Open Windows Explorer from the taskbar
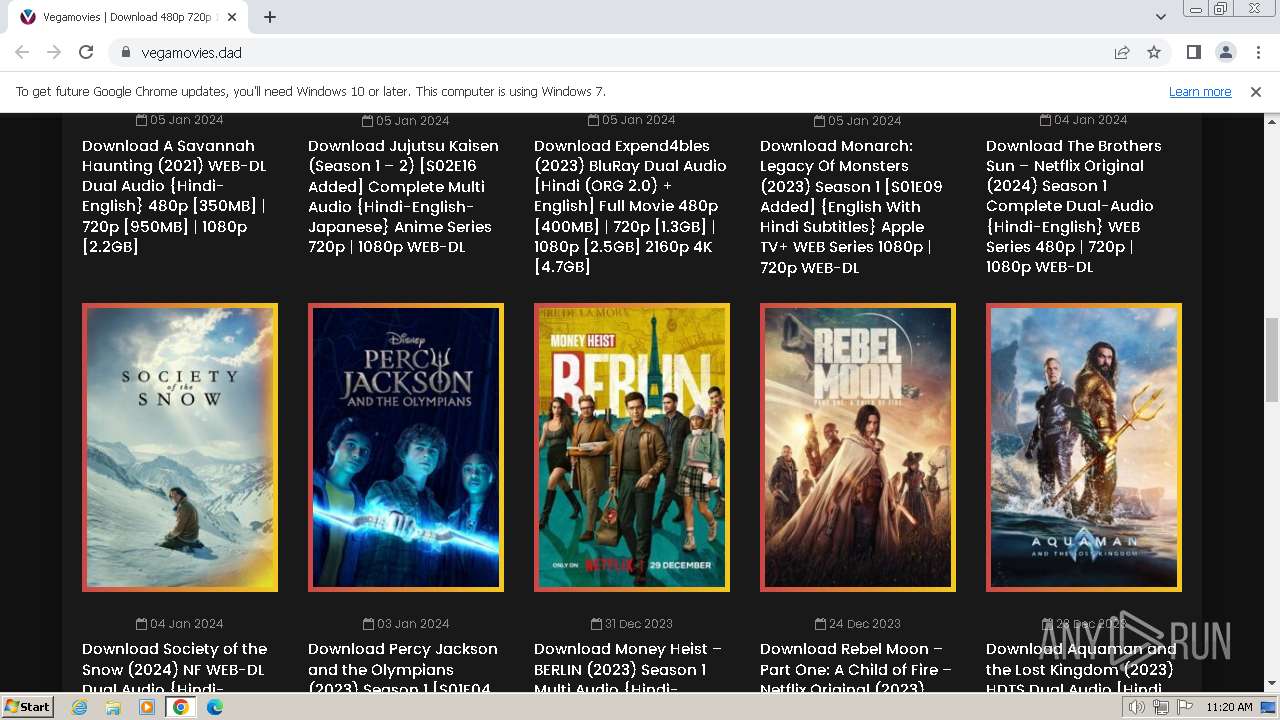 coord(113,707)
